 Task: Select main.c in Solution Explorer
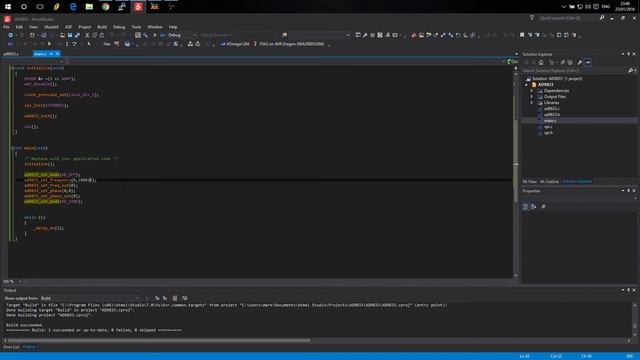click(549, 121)
